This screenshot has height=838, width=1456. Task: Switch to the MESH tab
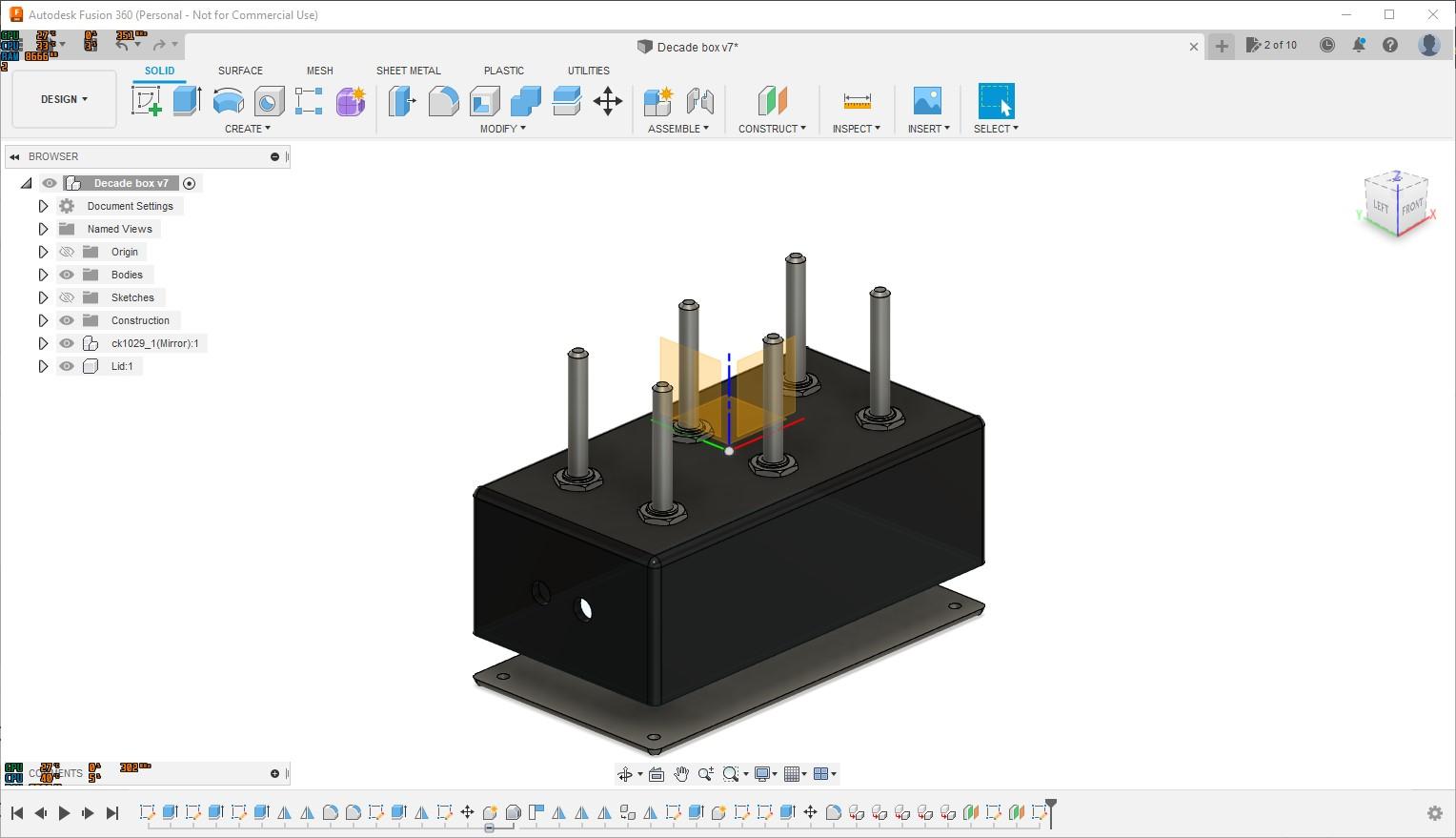pyautogui.click(x=320, y=71)
